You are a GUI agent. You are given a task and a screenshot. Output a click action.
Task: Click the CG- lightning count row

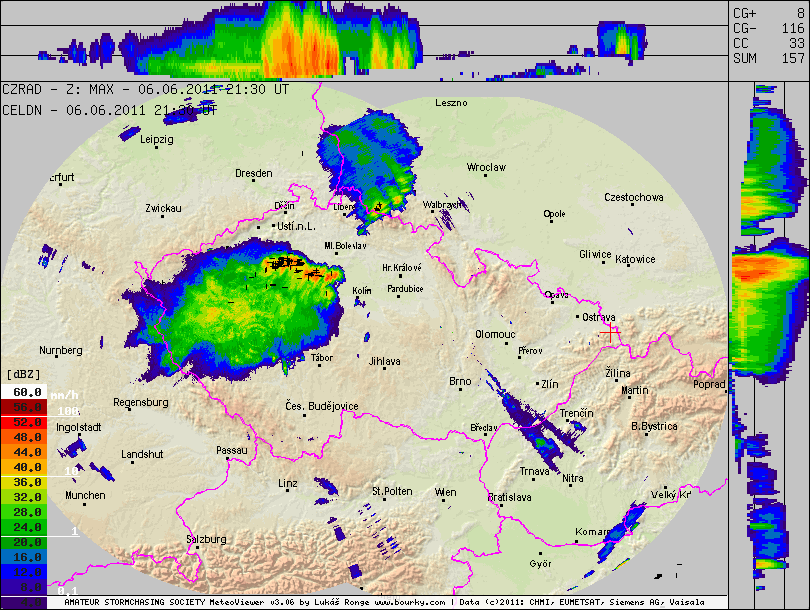(x=768, y=29)
